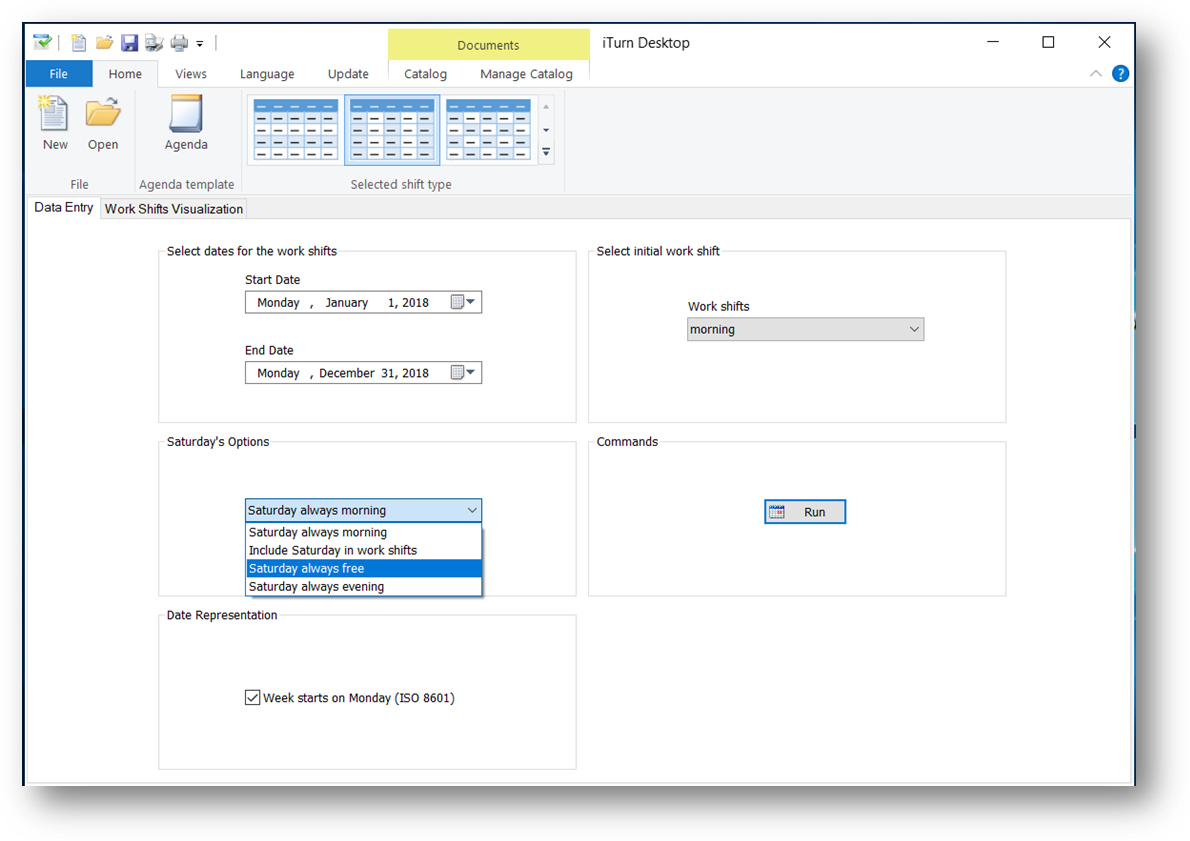Select the Data Entry tab

pos(64,207)
